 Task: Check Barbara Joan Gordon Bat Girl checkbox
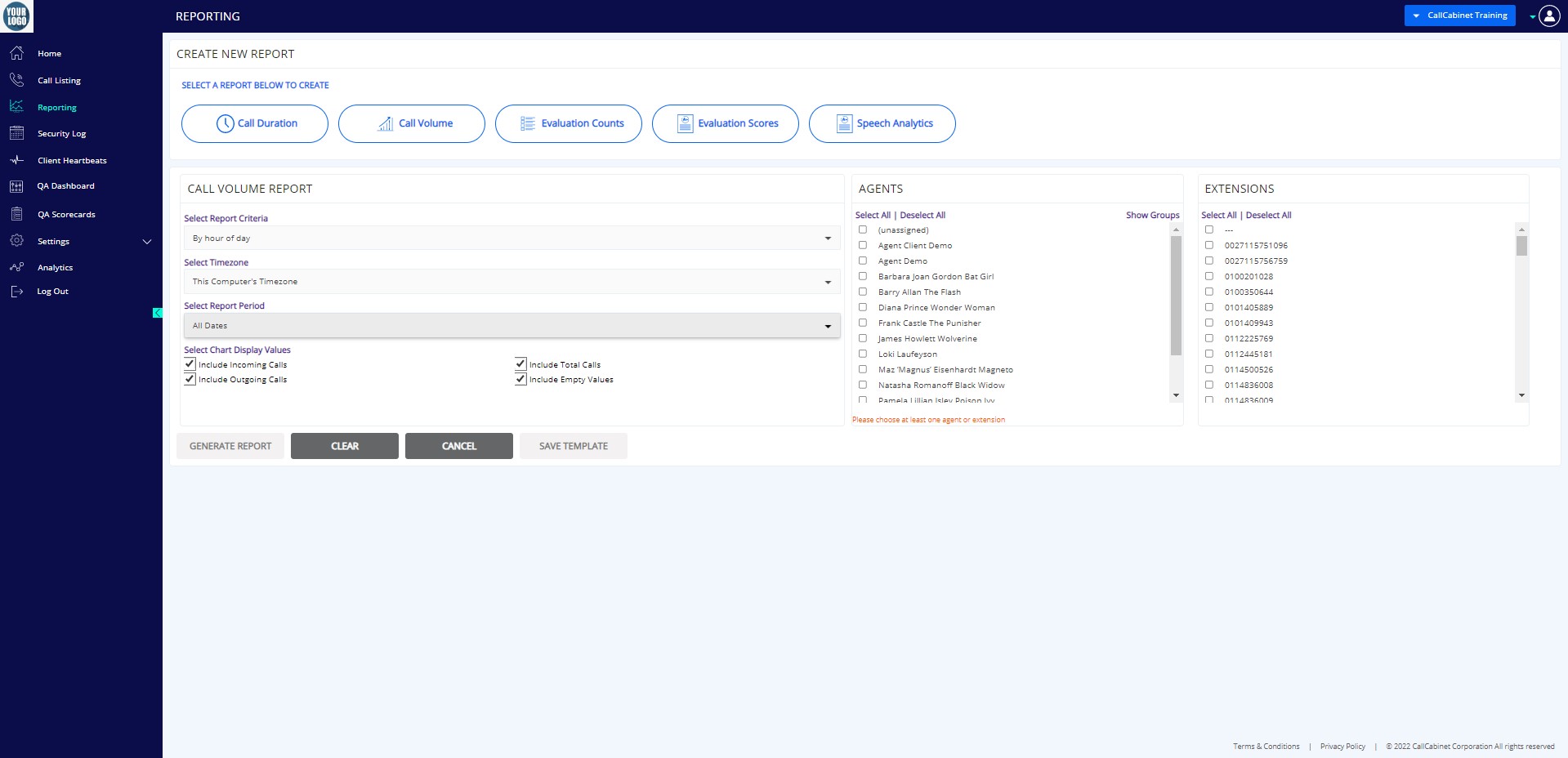pyautogui.click(x=863, y=276)
